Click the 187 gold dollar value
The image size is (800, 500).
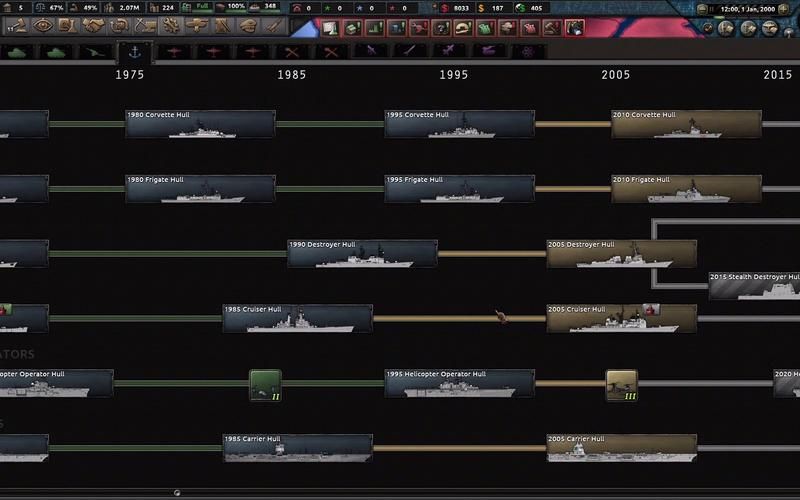(x=492, y=8)
